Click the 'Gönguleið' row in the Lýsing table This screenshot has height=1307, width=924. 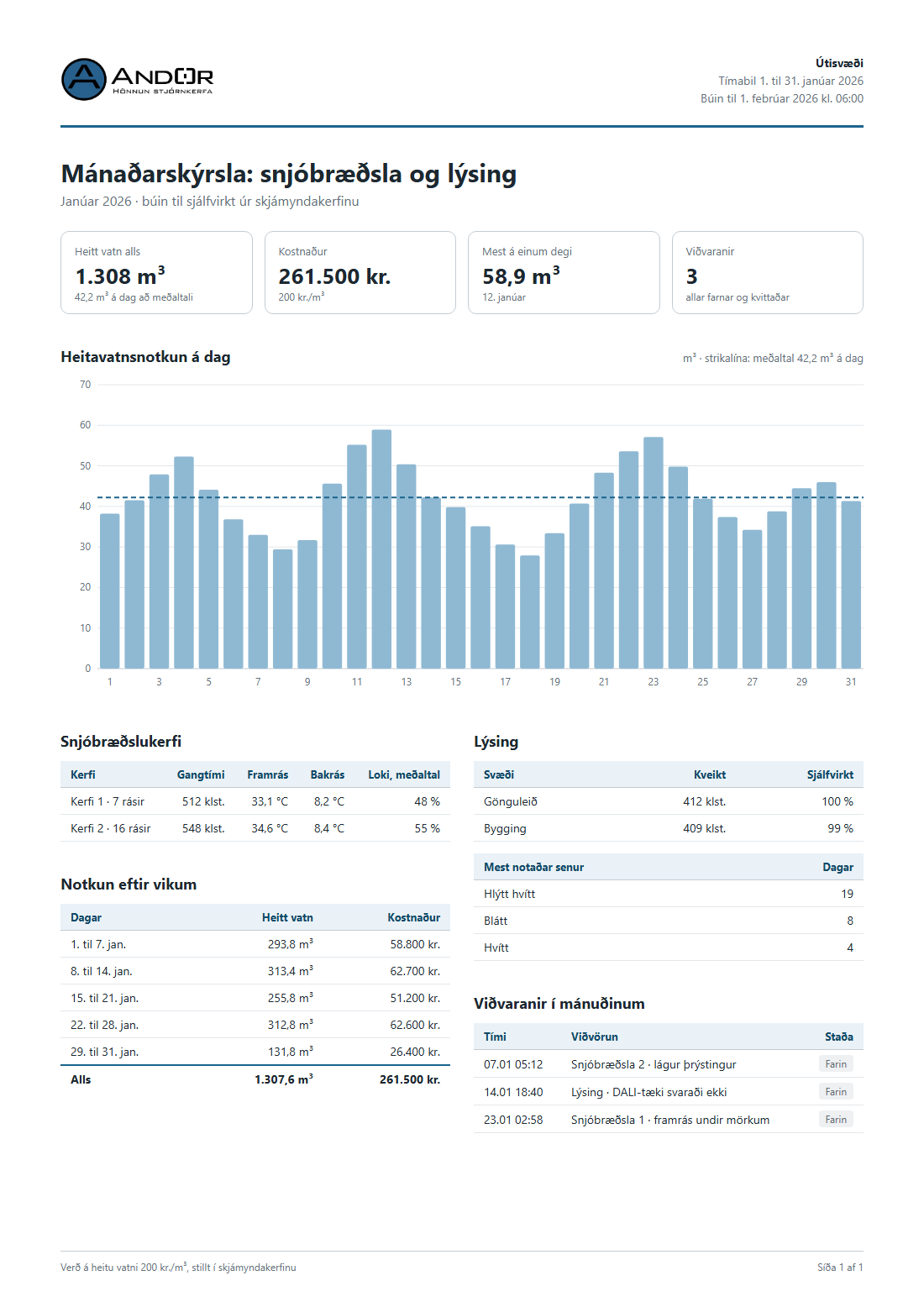(669, 801)
